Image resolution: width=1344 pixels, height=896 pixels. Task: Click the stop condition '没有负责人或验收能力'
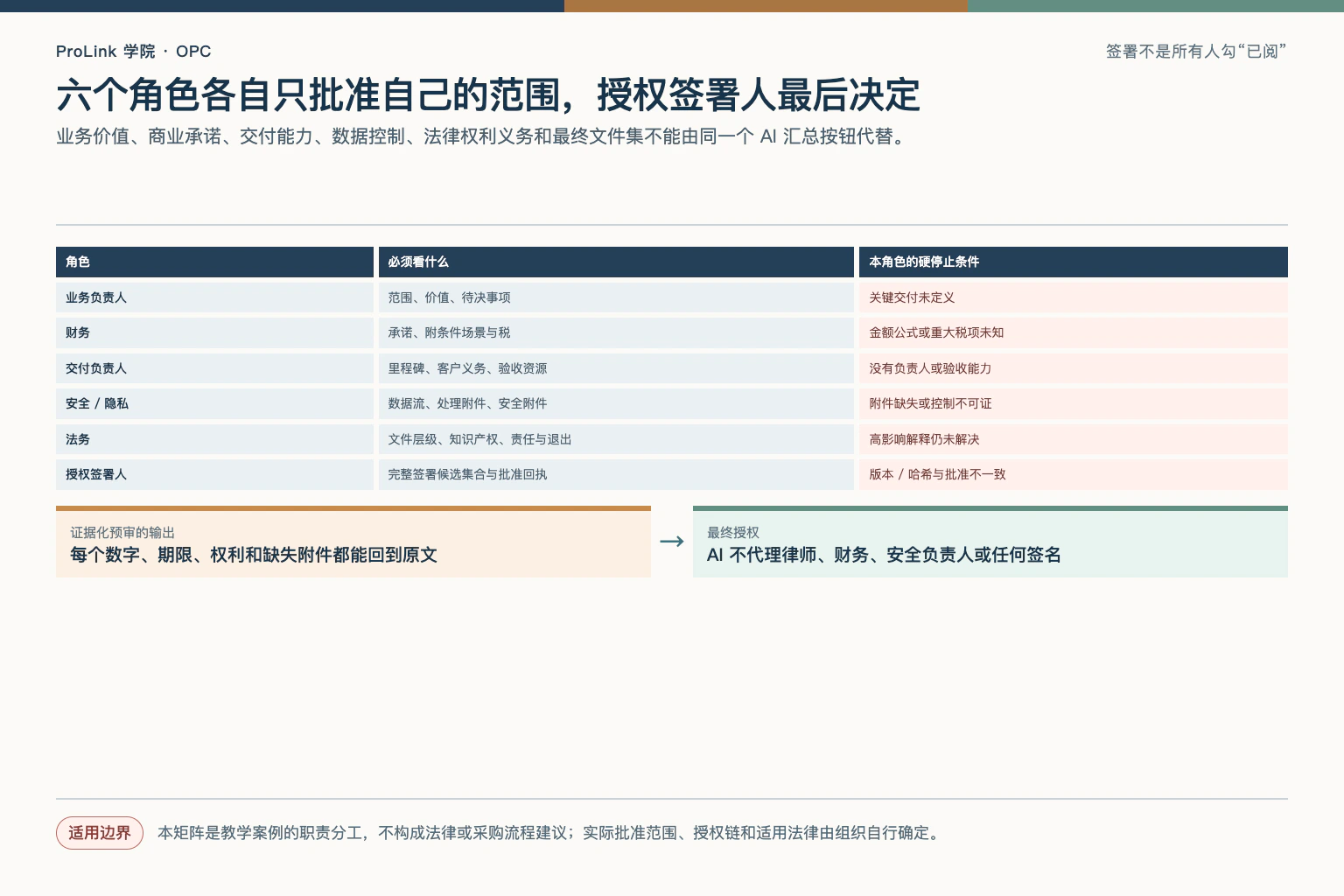1074,368
